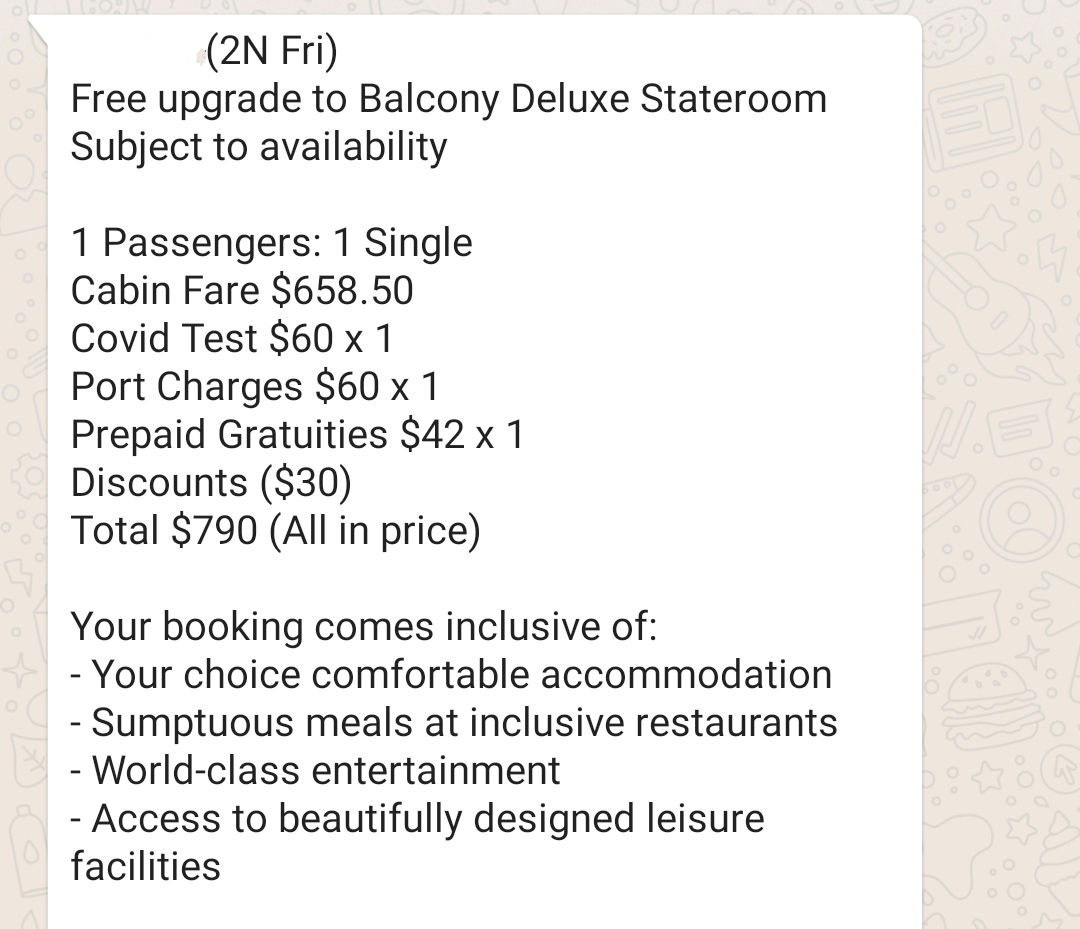
Task: Tap the "Subject to availability" line
Action: tap(259, 147)
